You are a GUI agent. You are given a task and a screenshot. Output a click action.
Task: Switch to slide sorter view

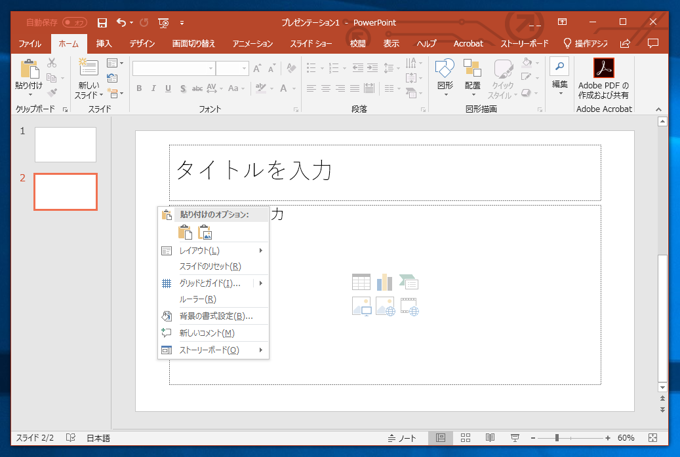[x=464, y=438]
